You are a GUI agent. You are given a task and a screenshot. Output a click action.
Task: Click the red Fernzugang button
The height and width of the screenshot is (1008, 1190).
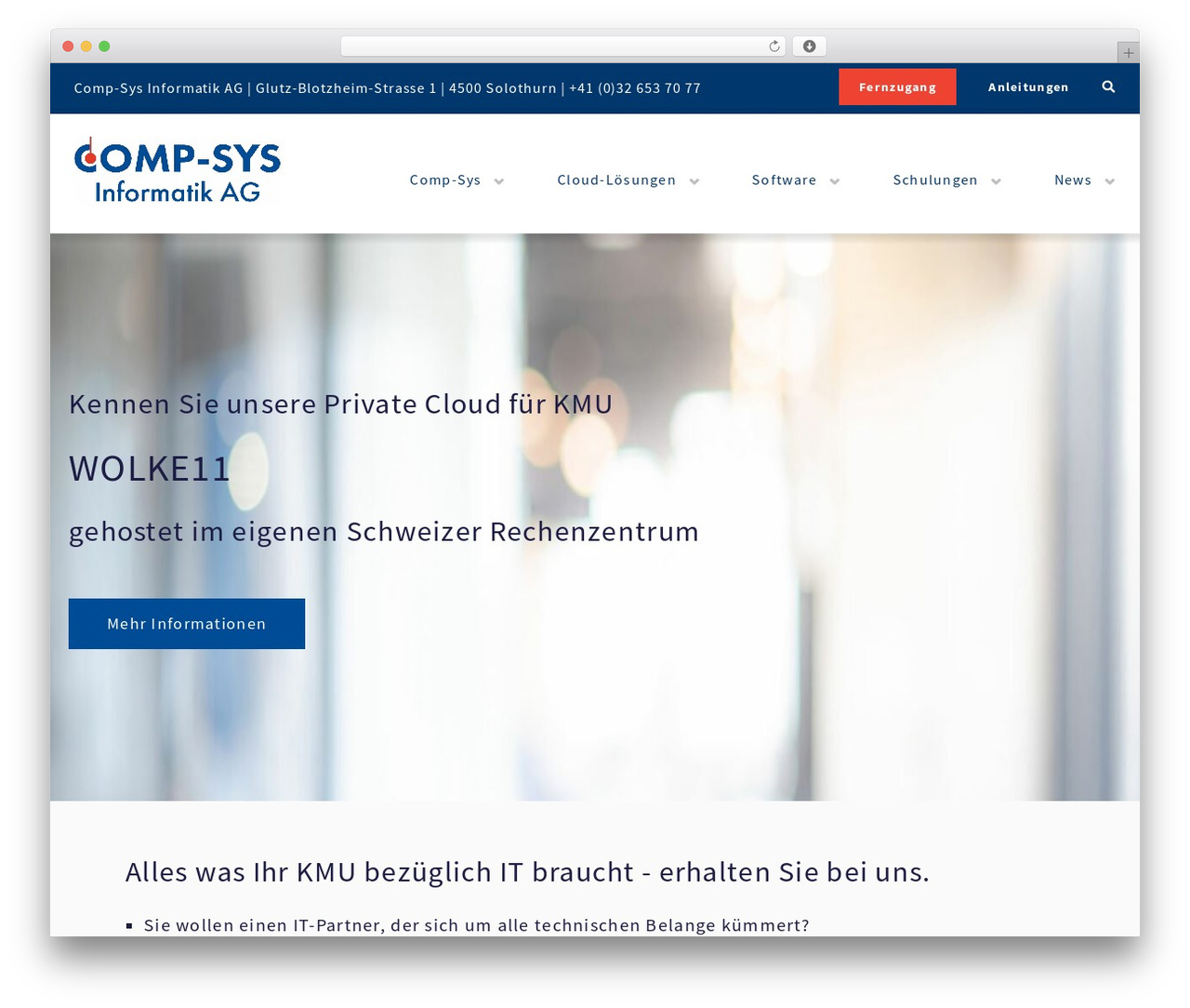click(897, 86)
